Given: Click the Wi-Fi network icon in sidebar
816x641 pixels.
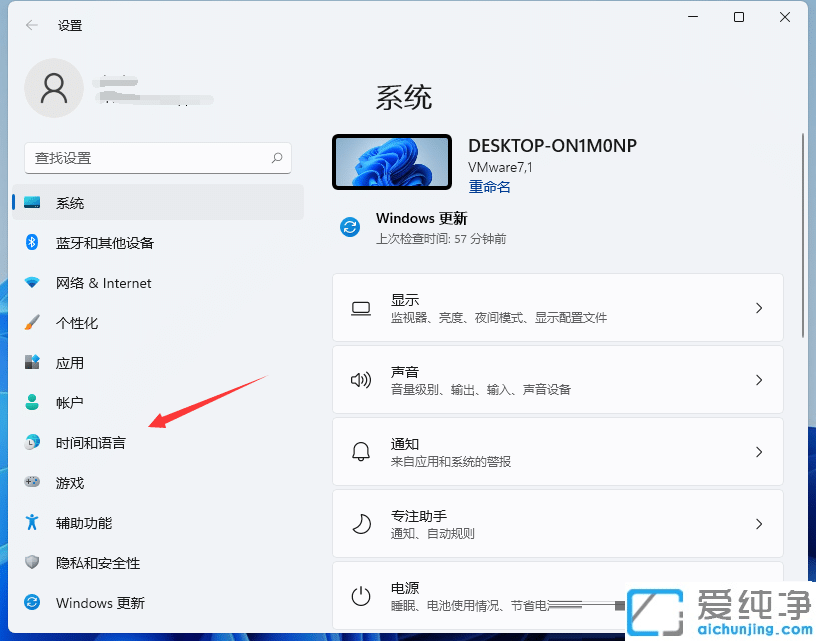Looking at the screenshot, I should pyautogui.click(x=32, y=283).
